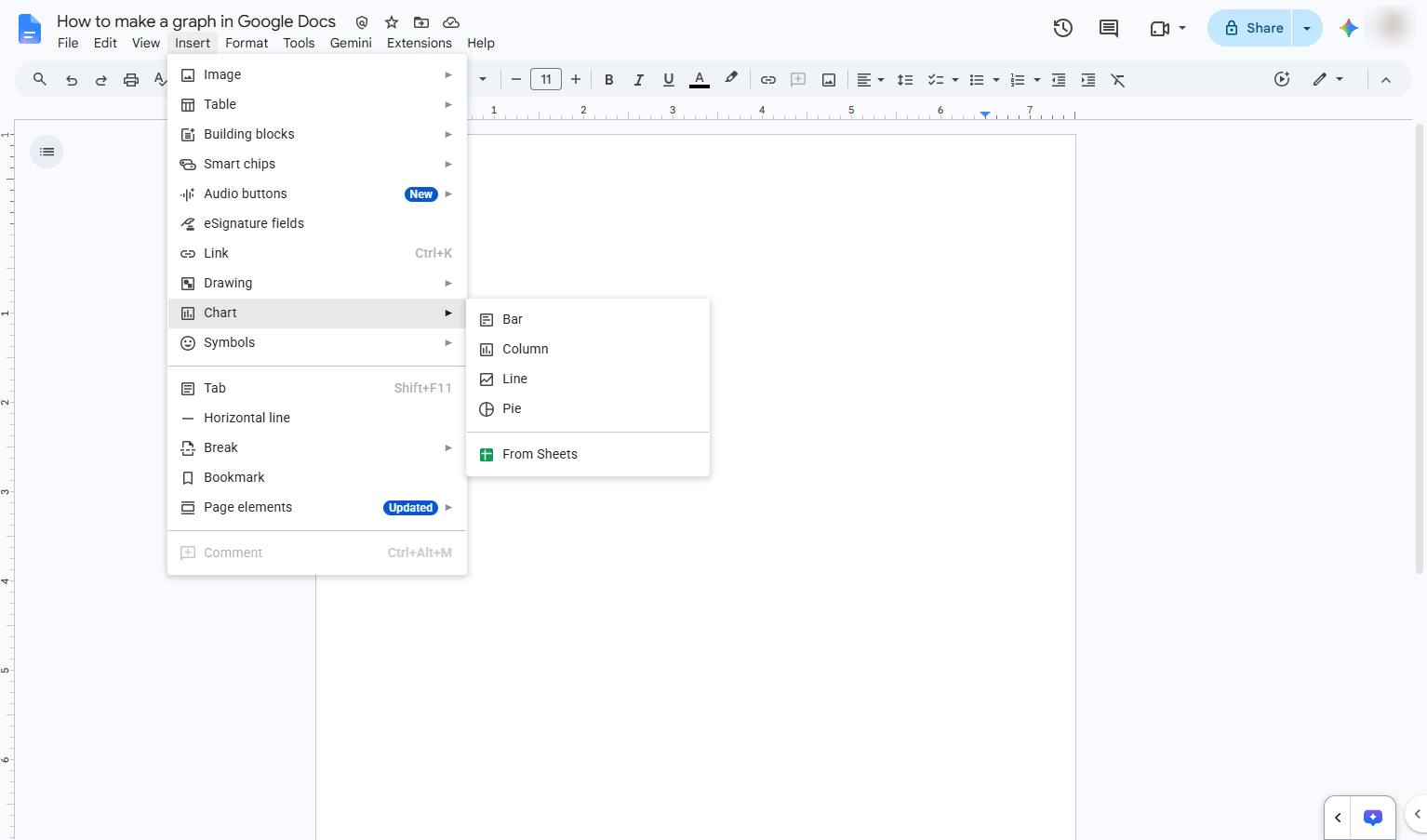The image size is (1427, 840).
Task: Click the Share button
Action: [1252, 28]
